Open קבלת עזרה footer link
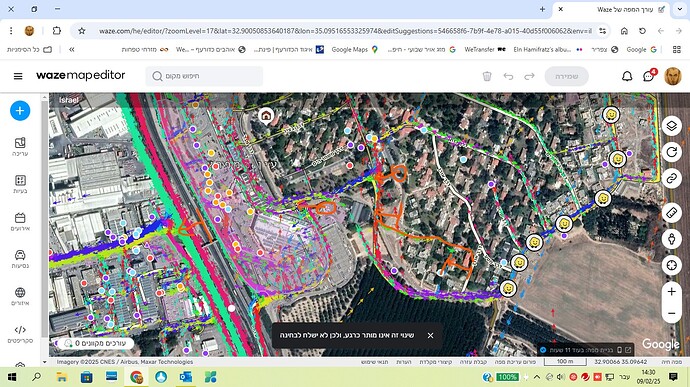 473,362
